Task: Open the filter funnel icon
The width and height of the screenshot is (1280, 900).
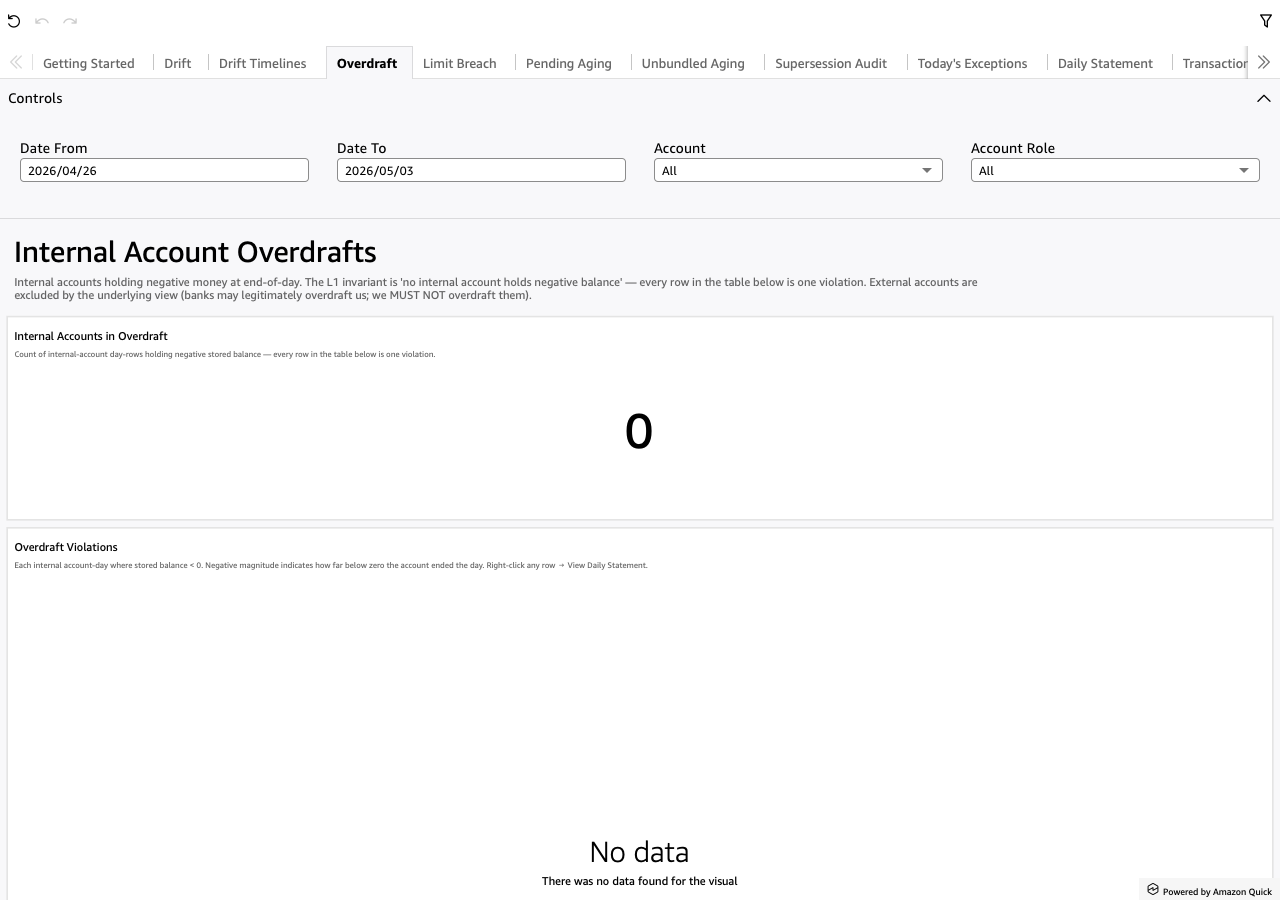Action: (x=1266, y=21)
